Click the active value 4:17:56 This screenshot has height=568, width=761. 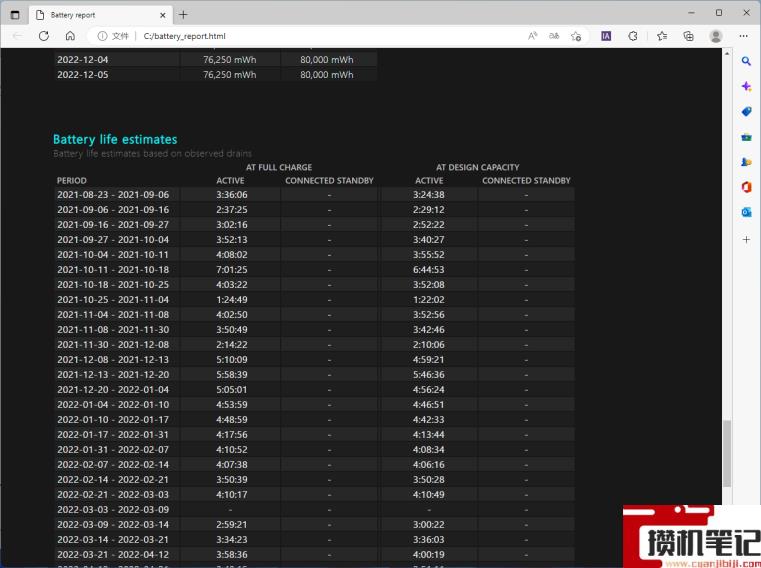point(232,434)
